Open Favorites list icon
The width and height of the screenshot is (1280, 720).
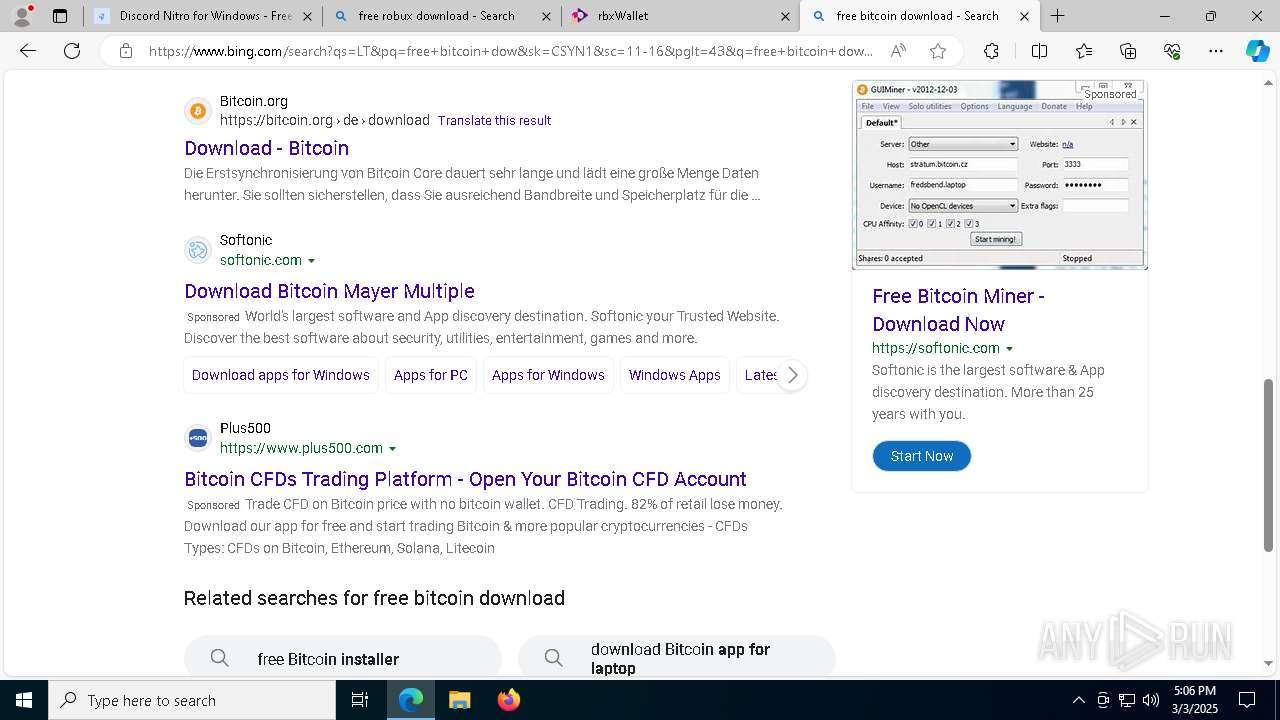click(1084, 51)
